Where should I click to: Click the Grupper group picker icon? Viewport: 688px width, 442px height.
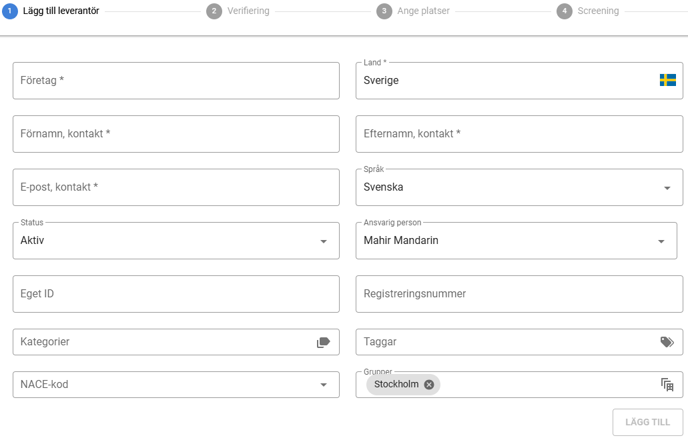[x=667, y=385]
